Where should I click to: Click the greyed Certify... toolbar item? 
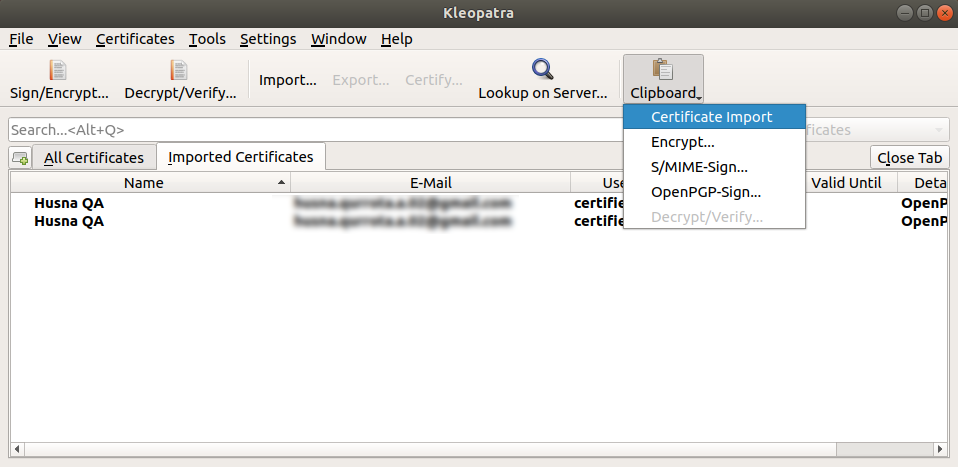pyautogui.click(x=434, y=80)
